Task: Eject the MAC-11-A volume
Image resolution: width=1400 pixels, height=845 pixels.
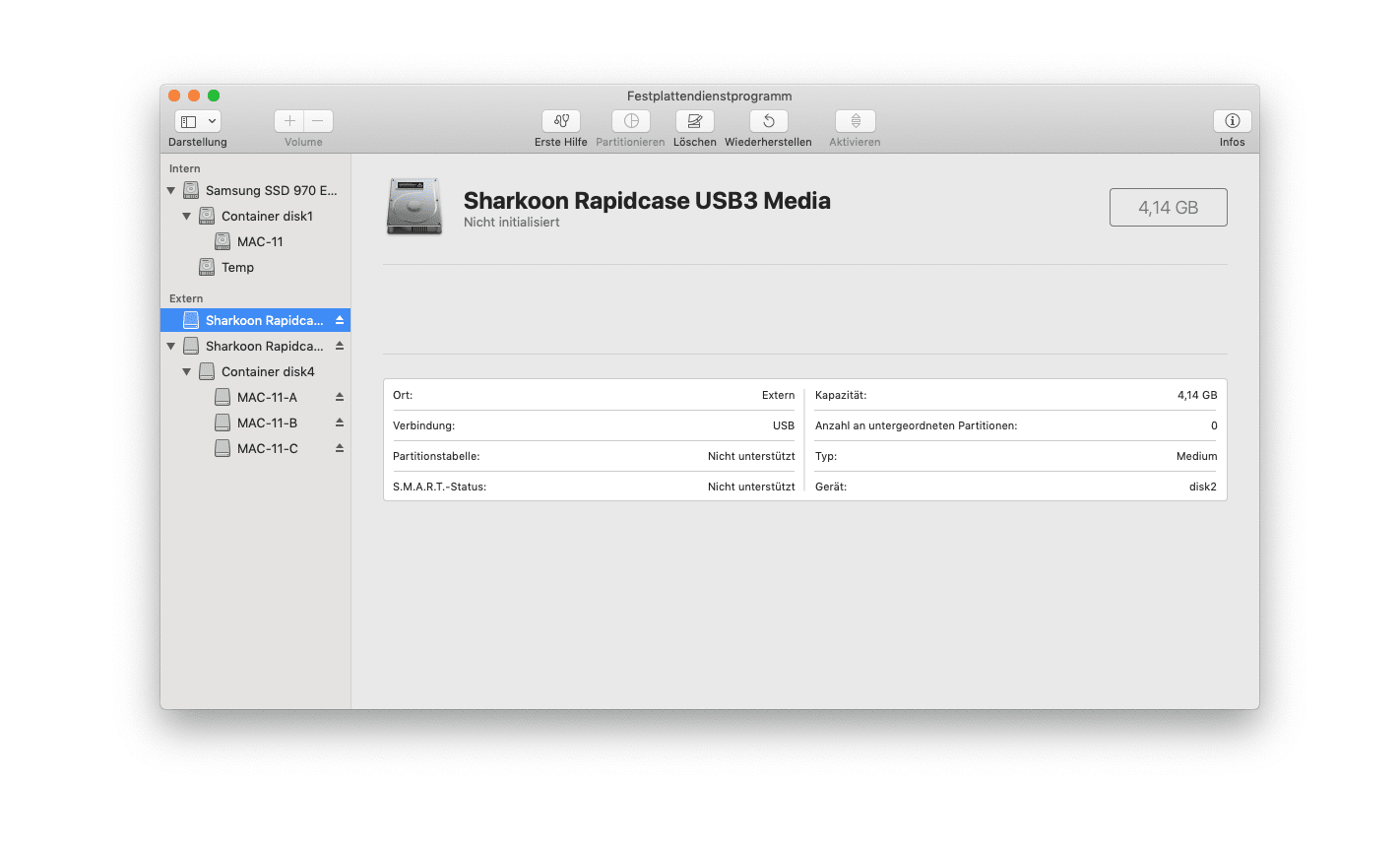Action: coord(340,398)
